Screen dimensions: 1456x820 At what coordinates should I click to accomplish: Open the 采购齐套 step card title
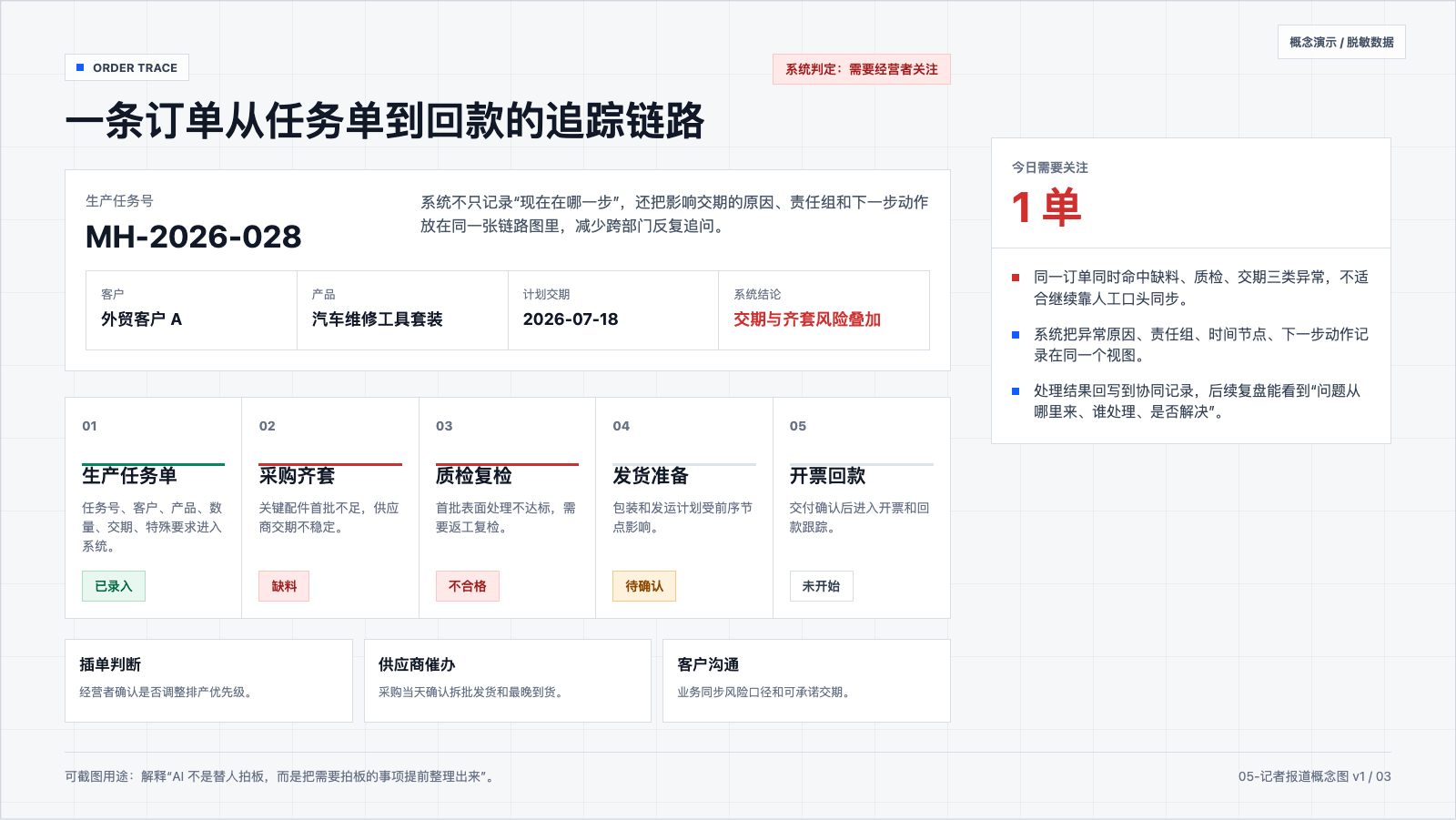click(x=297, y=476)
